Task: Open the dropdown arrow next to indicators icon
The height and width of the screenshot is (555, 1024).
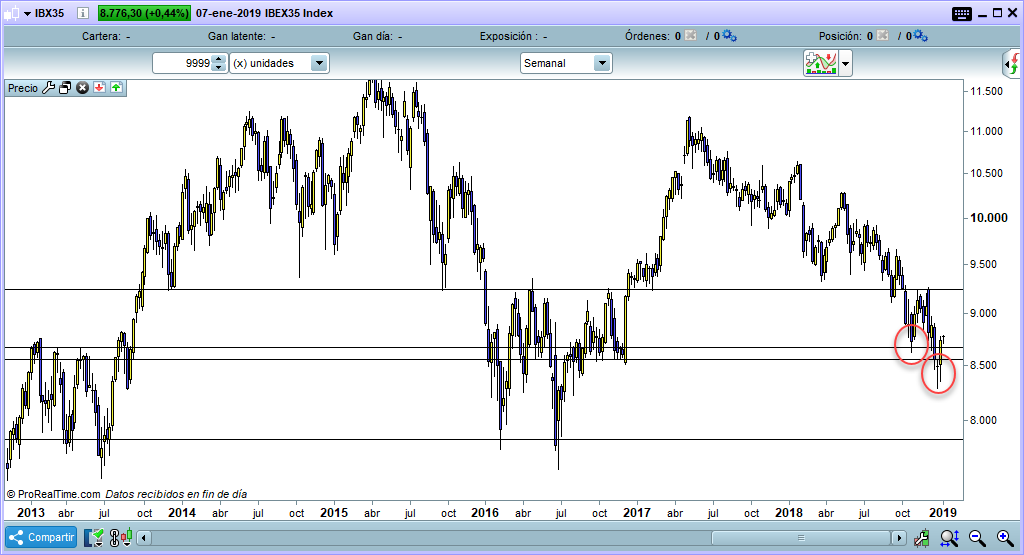Action: pyautogui.click(x=846, y=63)
